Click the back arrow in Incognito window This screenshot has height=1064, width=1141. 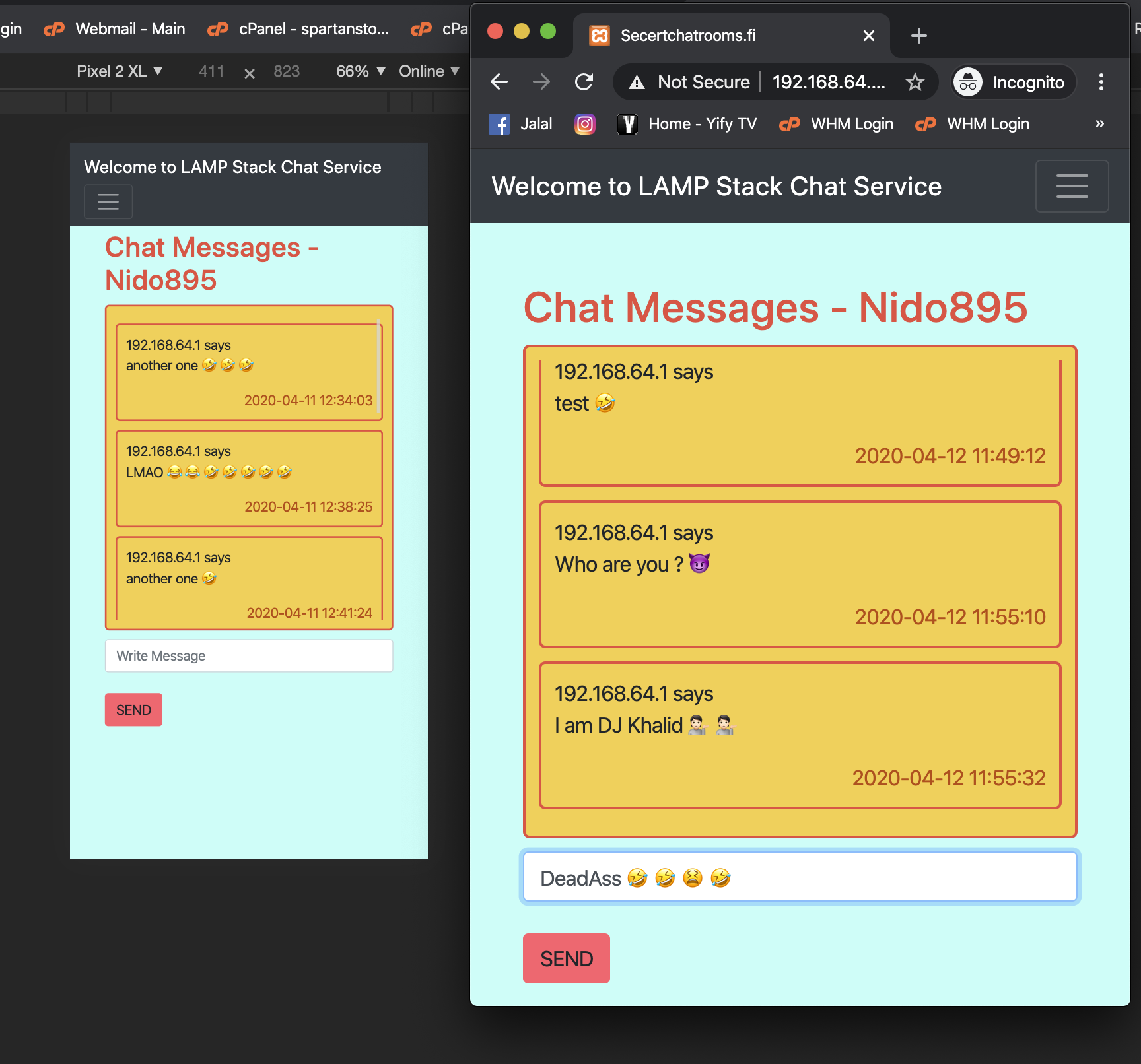tap(499, 82)
